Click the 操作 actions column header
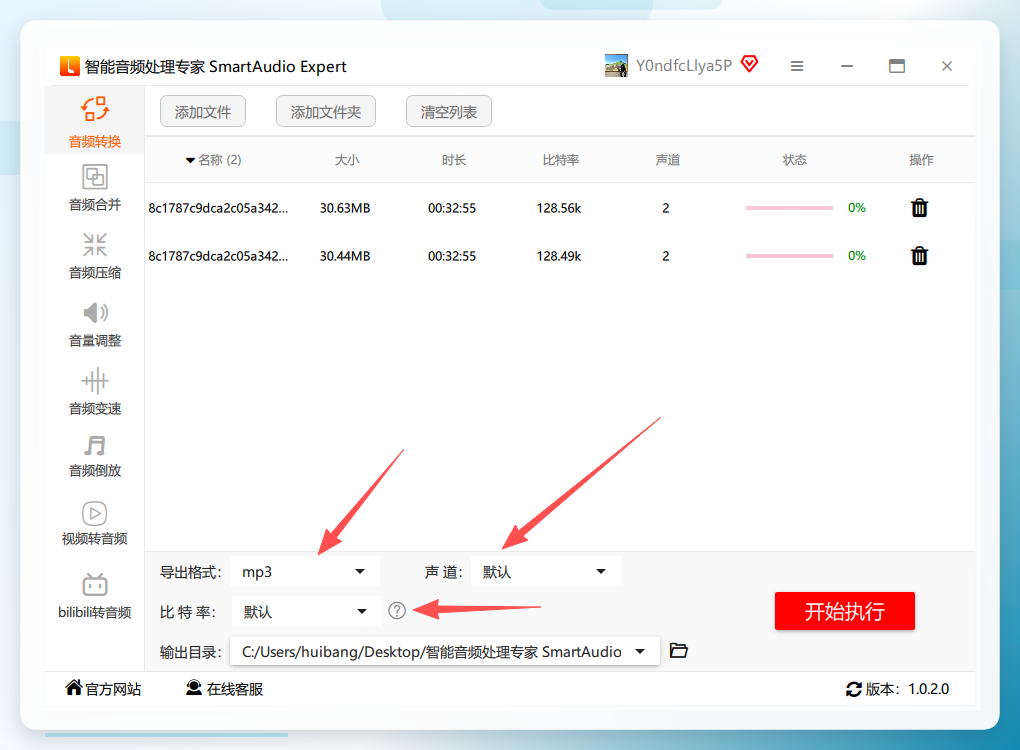Viewport: 1020px width, 750px height. 921,160
